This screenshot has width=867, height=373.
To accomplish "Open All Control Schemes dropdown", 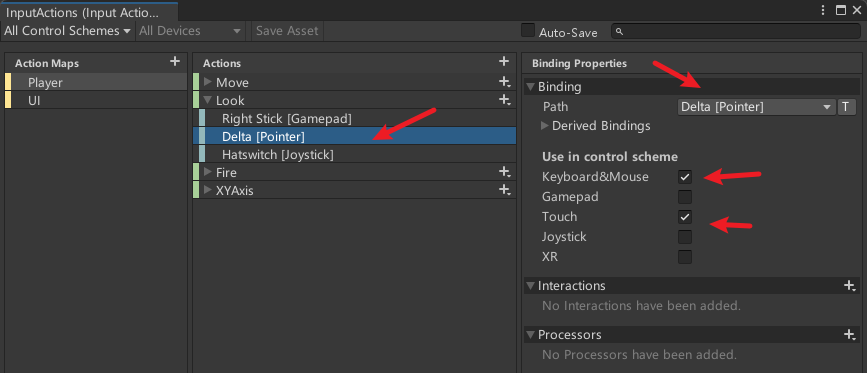I will pyautogui.click(x=67, y=31).
